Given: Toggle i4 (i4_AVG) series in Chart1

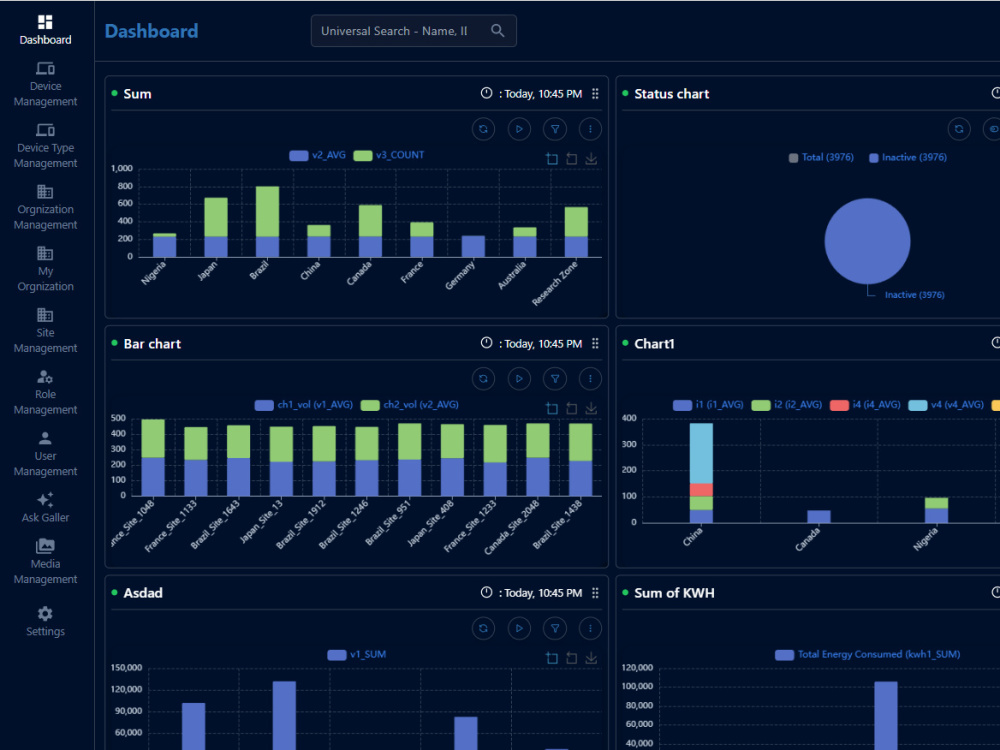Looking at the screenshot, I should 865,405.
